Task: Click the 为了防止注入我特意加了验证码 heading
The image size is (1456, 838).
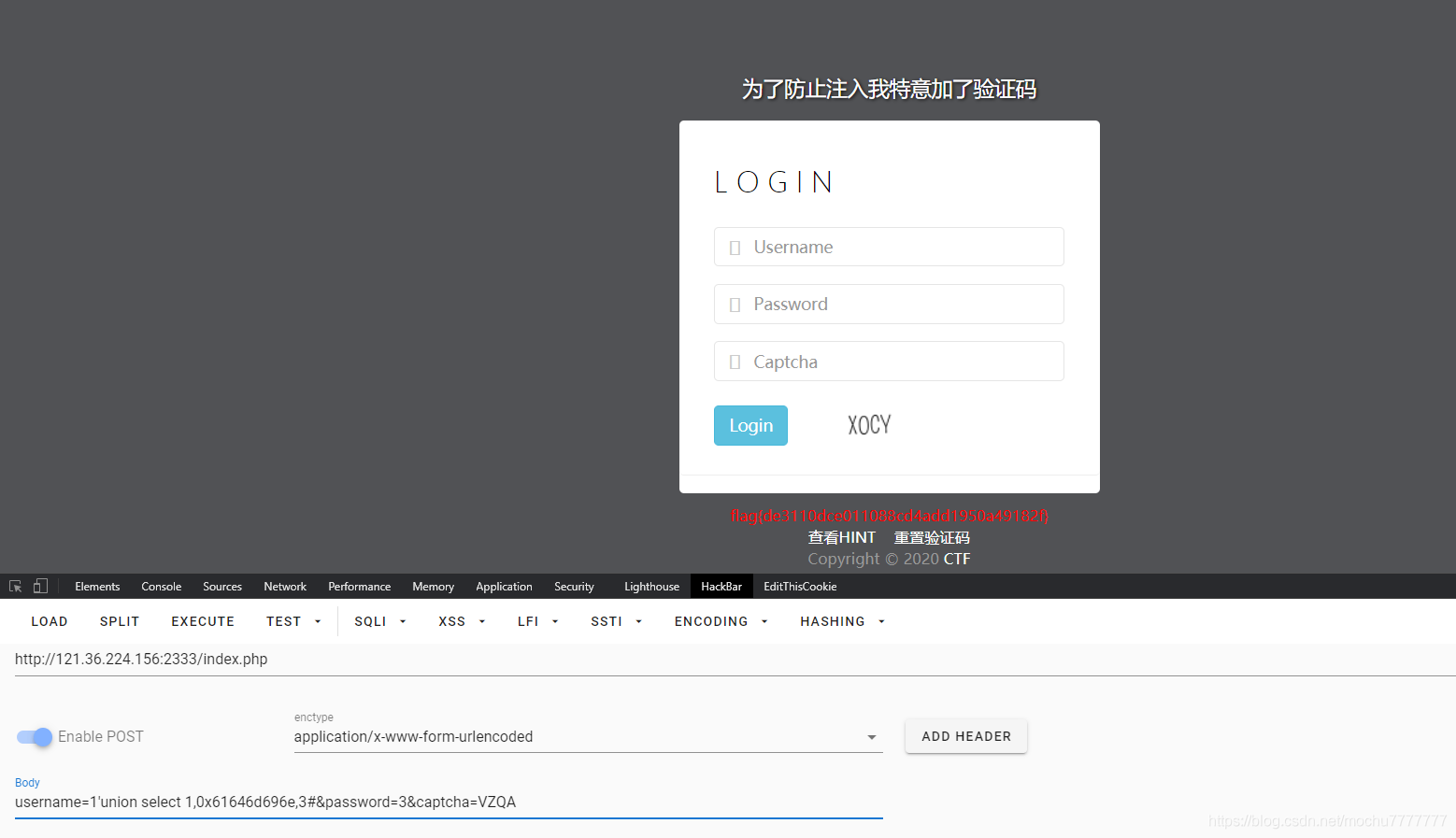Action: (890, 89)
